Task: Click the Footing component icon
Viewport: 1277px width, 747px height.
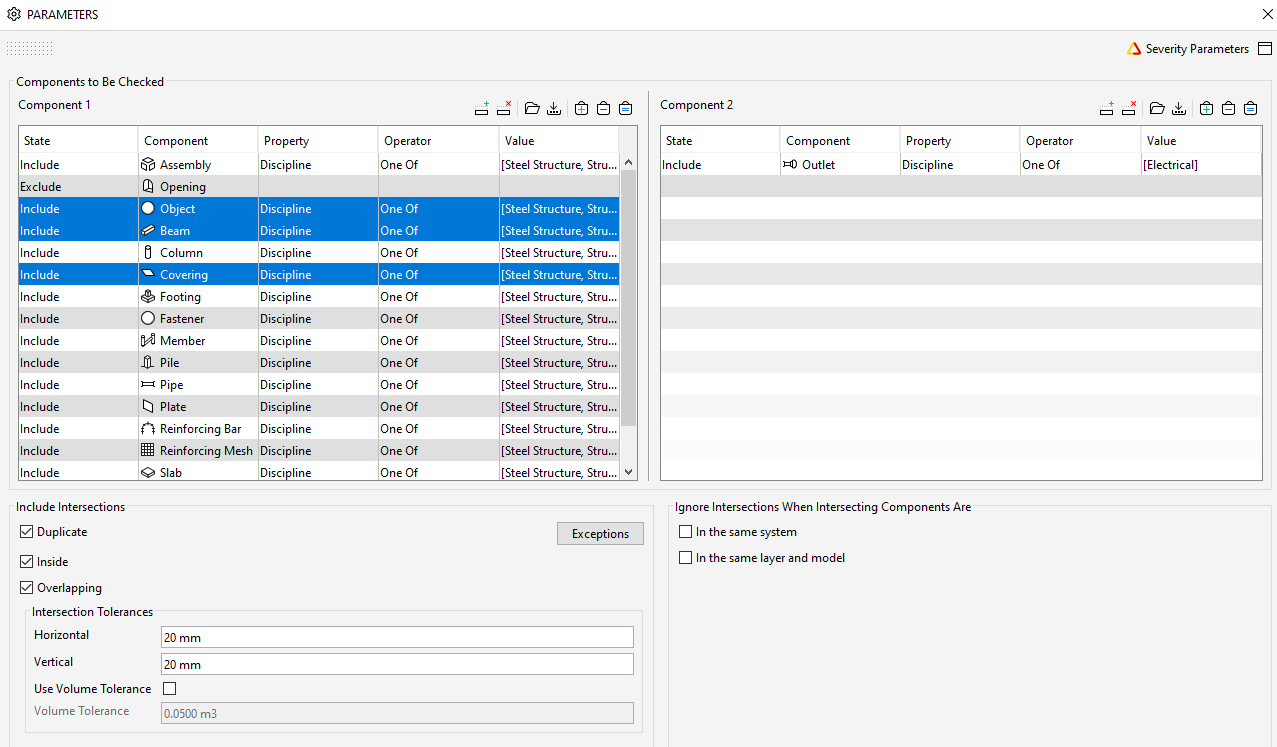Action: pos(148,297)
